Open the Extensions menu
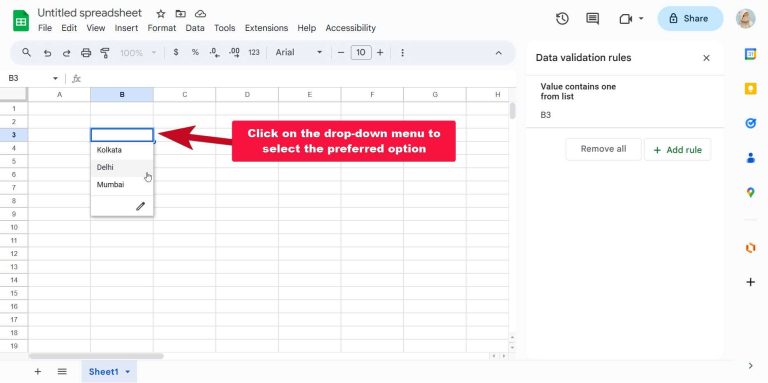 pyautogui.click(x=266, y=28)
